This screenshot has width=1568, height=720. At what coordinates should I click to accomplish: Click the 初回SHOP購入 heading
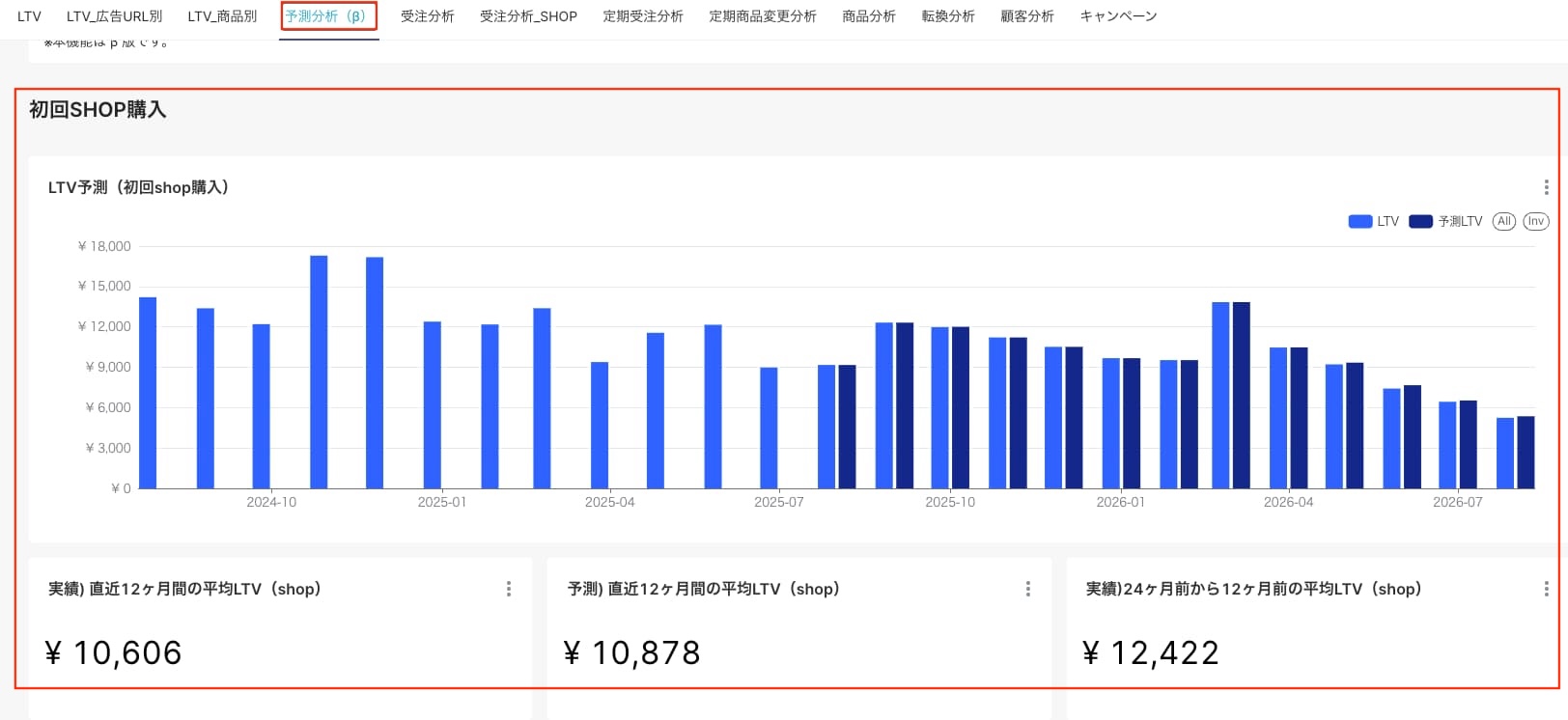(x=98, y=110)
